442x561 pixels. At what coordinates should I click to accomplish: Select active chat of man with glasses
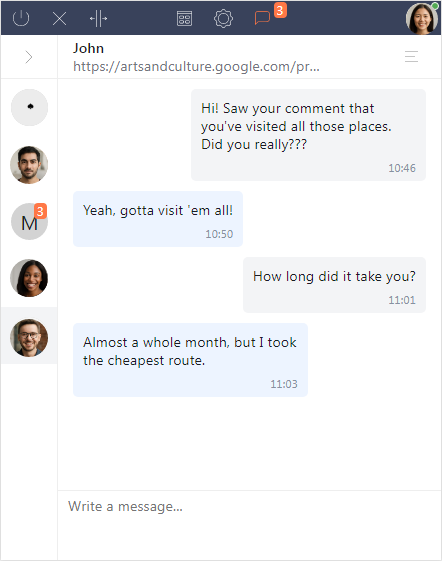click(x=29, y=338)
